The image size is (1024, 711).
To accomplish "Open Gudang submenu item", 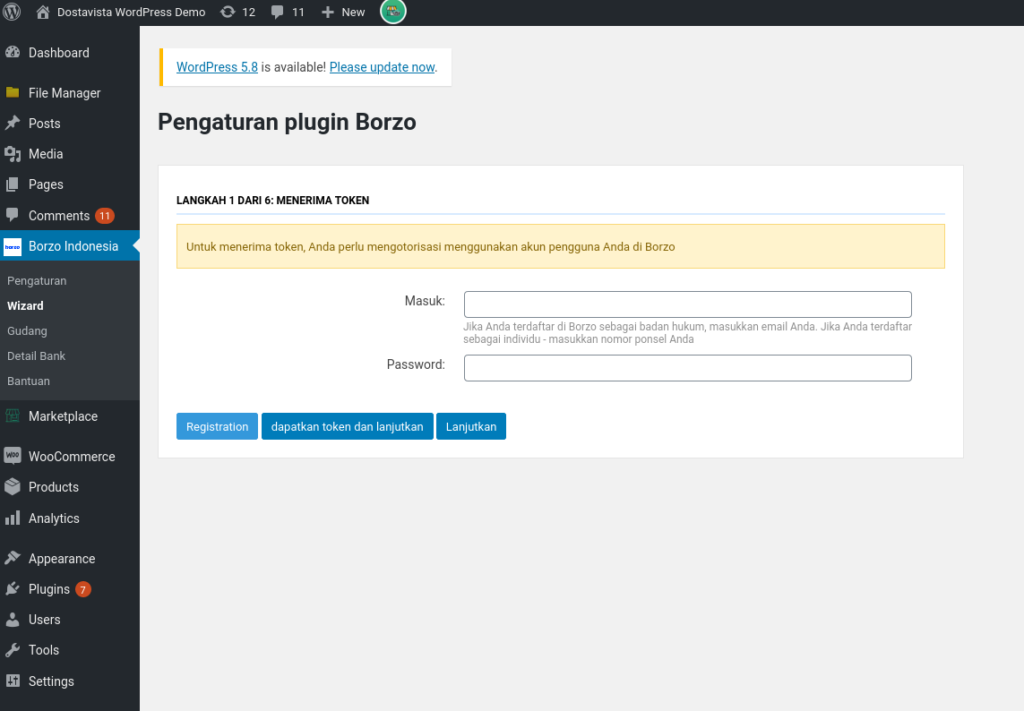I will click(x=27, y=331).
